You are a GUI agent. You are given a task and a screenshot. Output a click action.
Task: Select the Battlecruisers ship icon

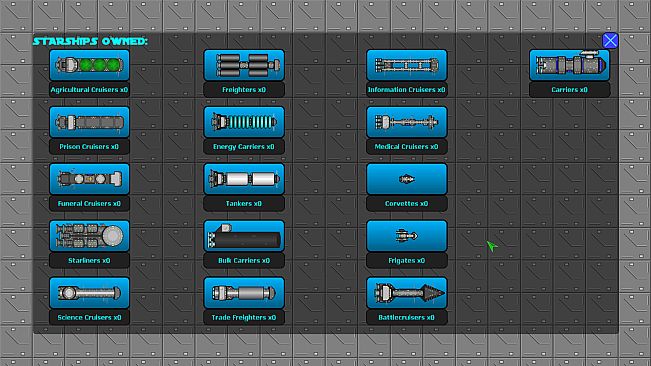click(407, 293)
